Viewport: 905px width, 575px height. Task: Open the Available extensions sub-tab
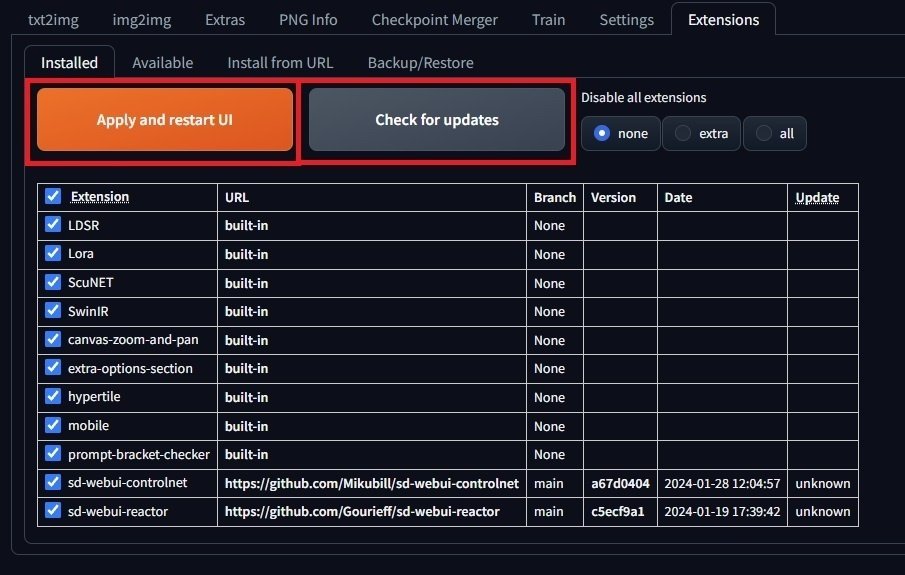(162, 62)
